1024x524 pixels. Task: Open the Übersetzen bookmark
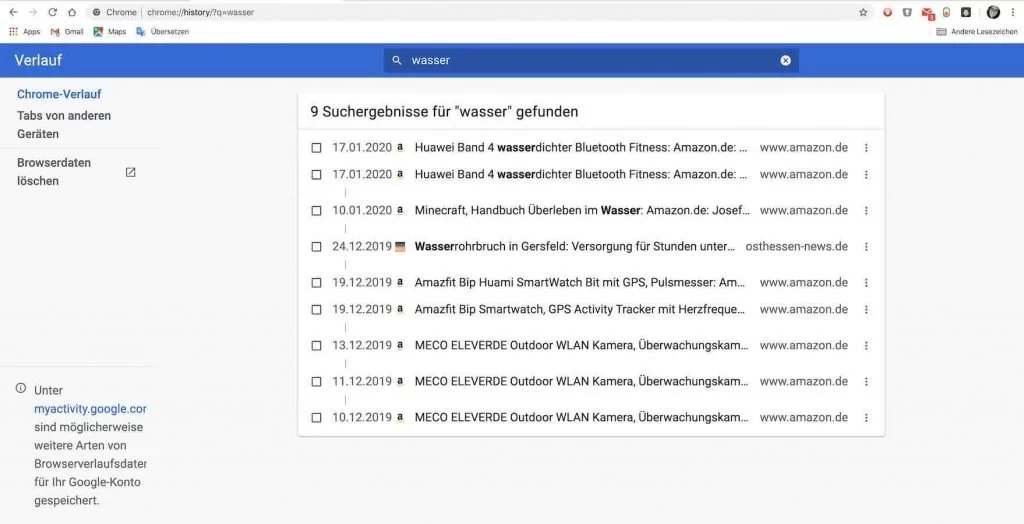163,31
